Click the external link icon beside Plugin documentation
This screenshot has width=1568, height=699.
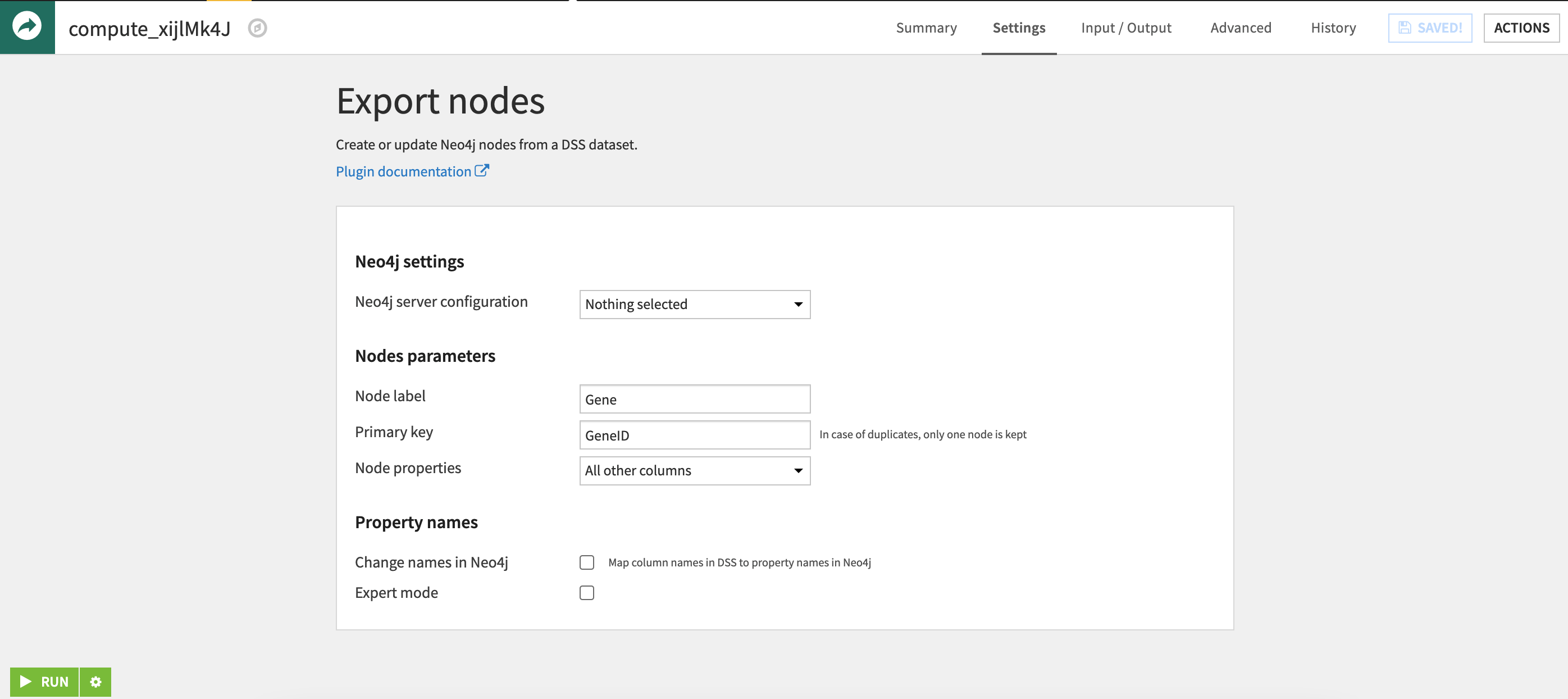tap(481, 171)
